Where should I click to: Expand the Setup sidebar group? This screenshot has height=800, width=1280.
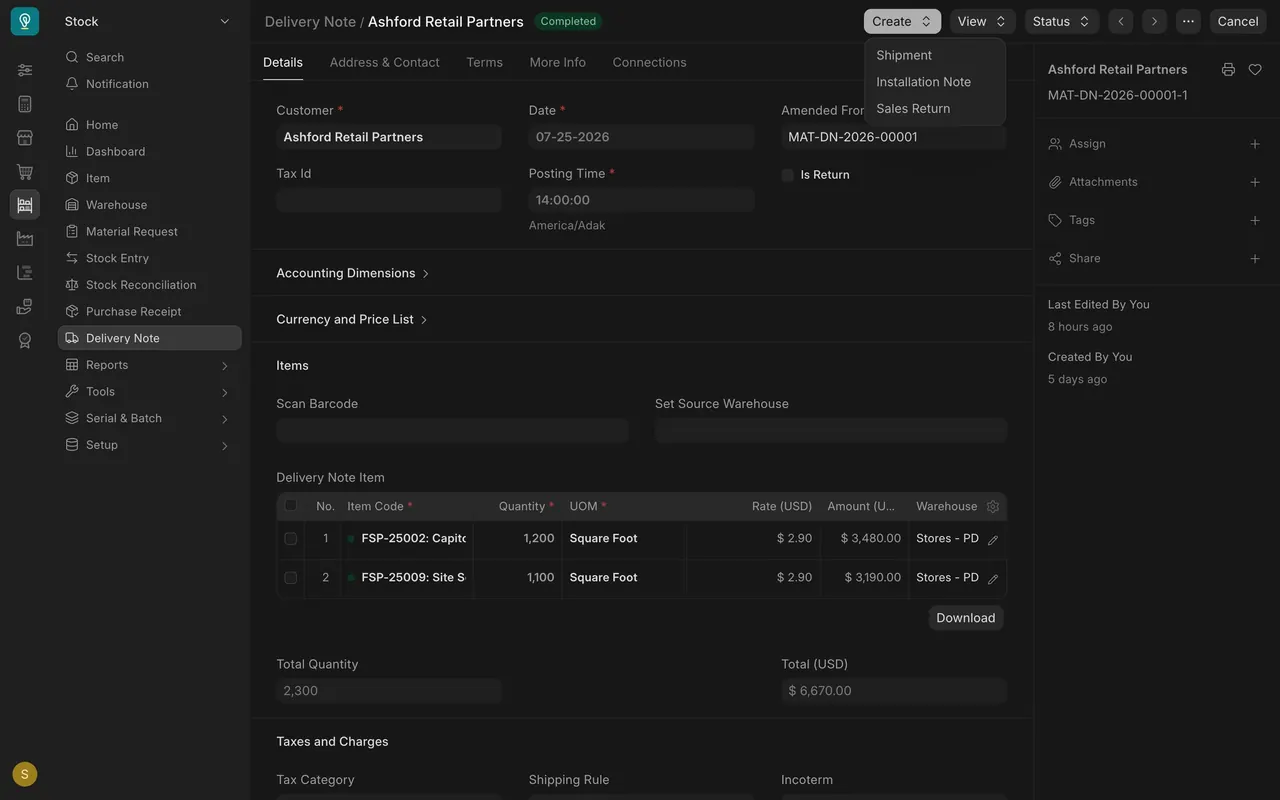150,445
